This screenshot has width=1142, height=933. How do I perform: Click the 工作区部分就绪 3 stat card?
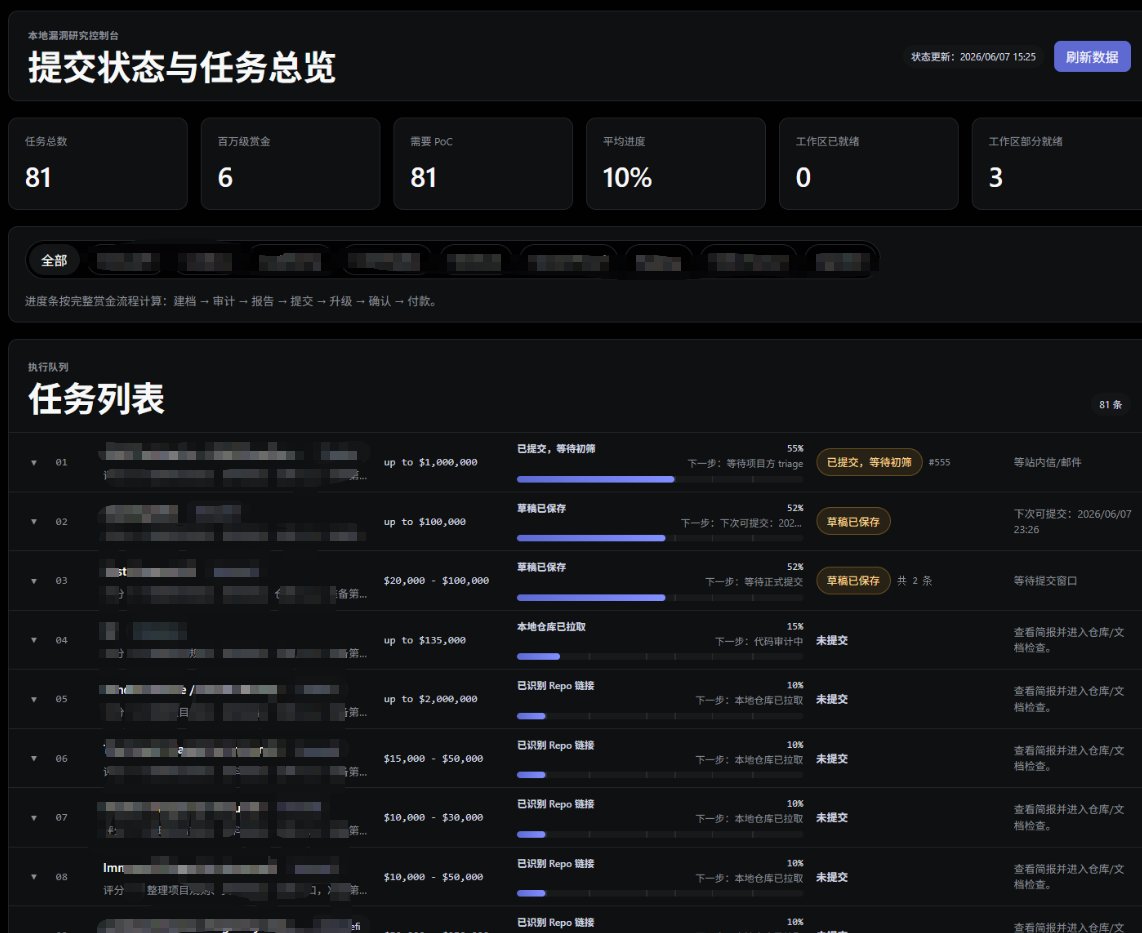point(1057,164)
